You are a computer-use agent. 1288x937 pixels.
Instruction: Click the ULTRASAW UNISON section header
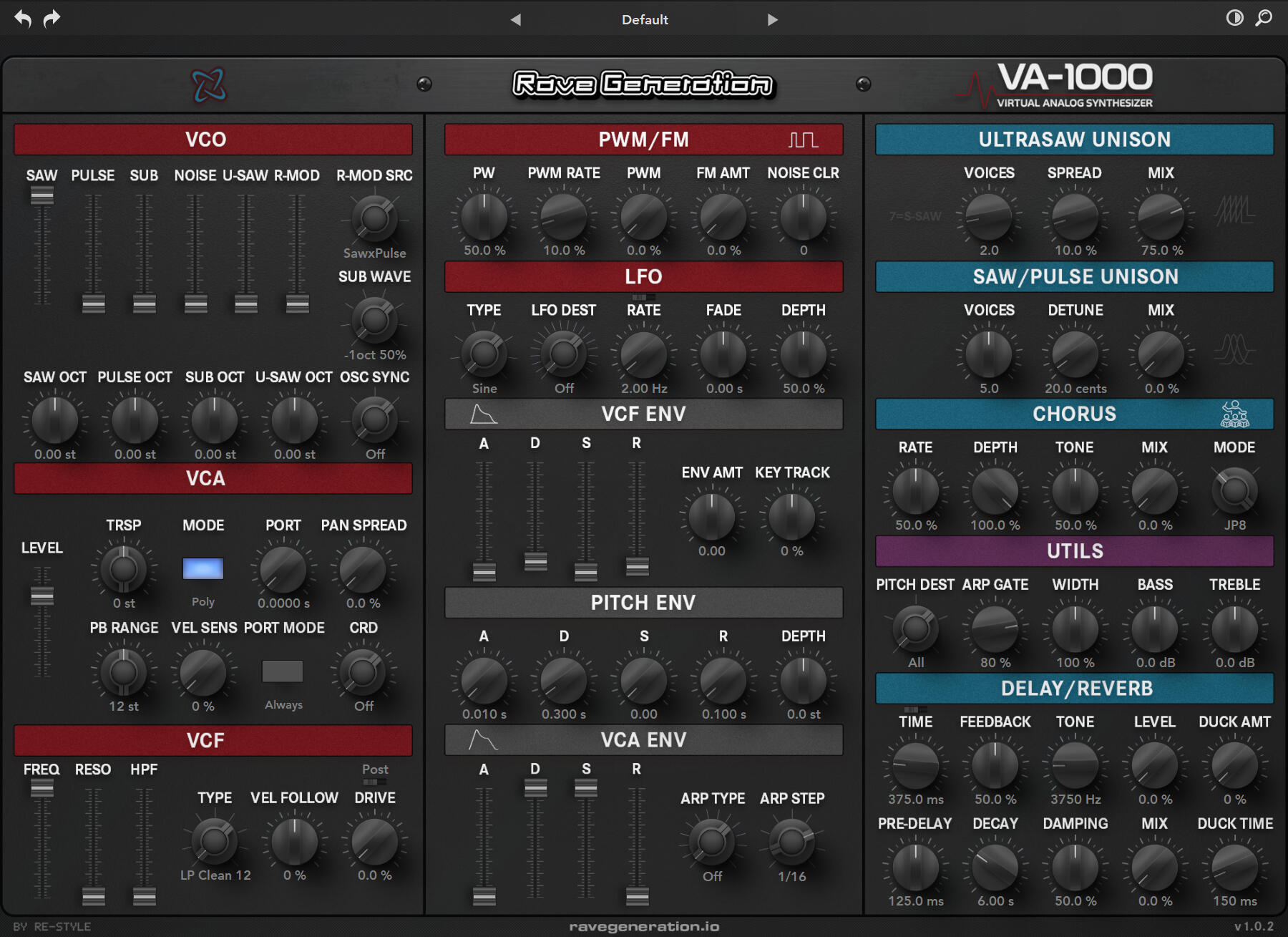[1074, 140]
